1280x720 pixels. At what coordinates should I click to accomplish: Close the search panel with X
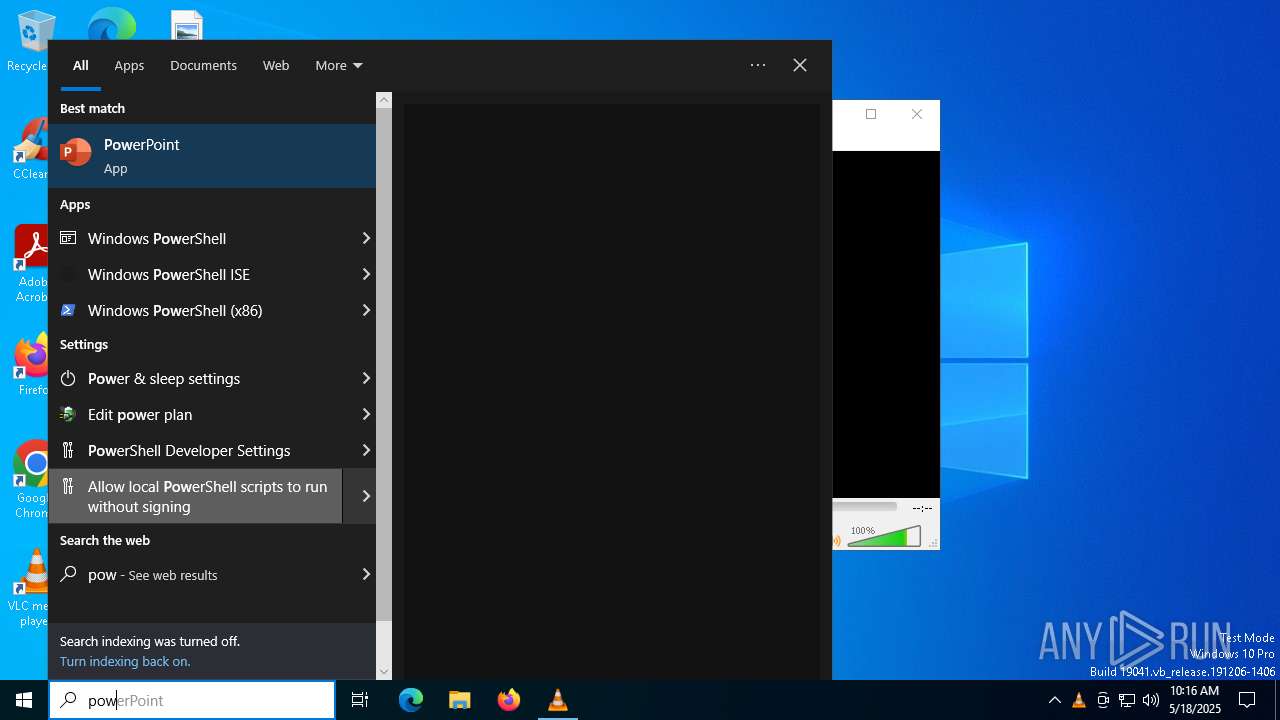click(800, 65)
